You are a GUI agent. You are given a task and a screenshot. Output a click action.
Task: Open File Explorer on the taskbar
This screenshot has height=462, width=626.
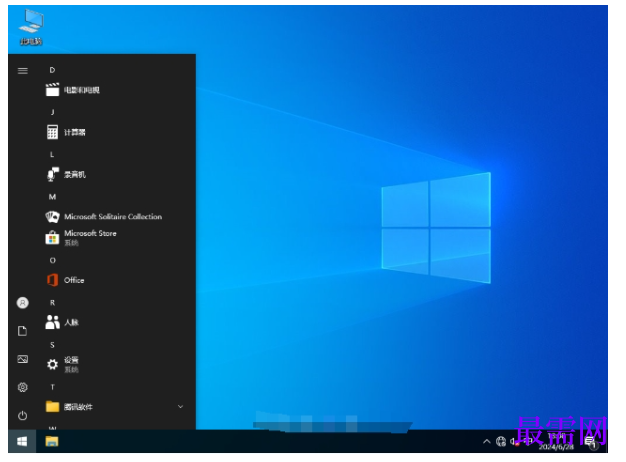point(52,441)
